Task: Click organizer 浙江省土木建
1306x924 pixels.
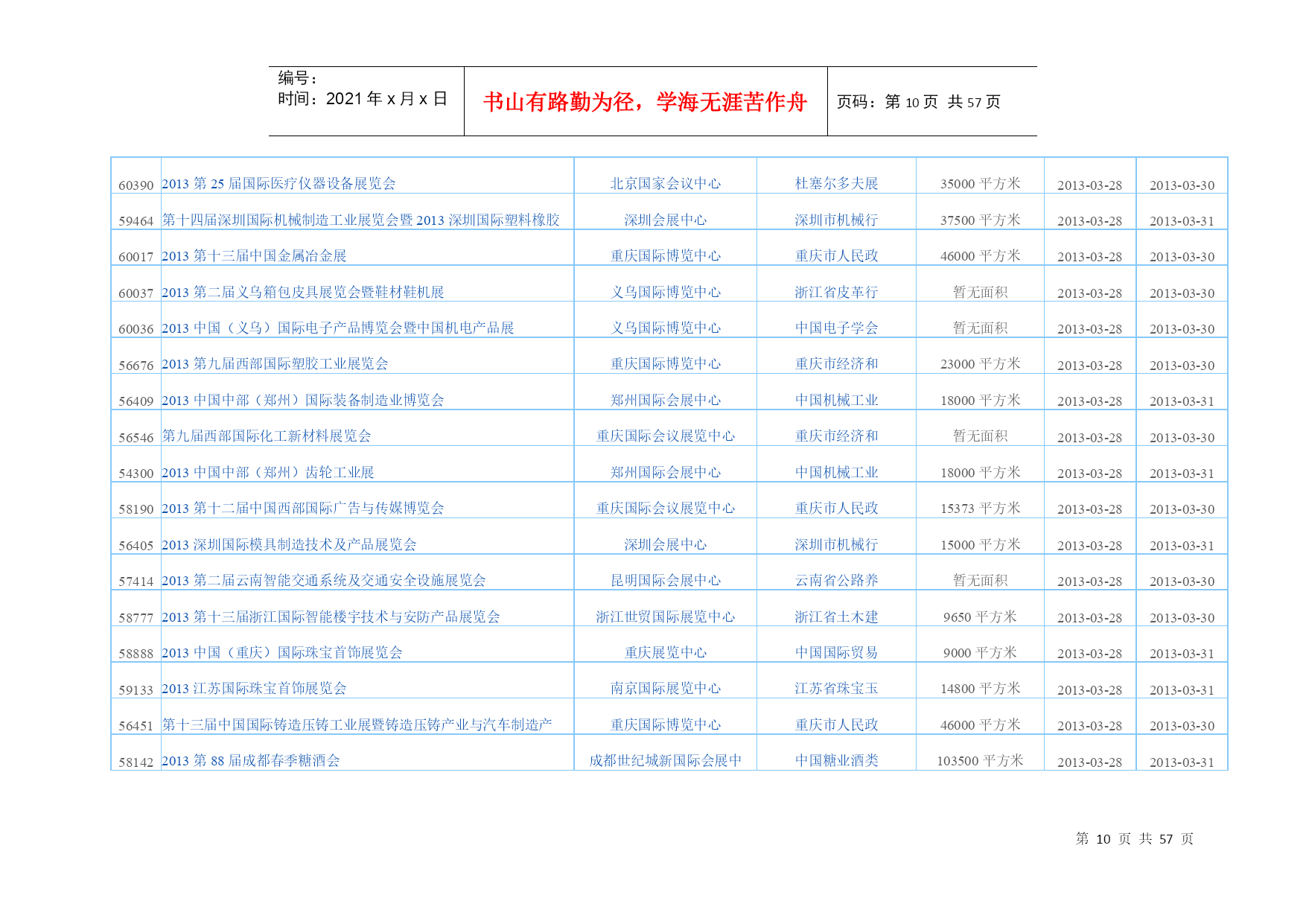Action: coord(837,617)
